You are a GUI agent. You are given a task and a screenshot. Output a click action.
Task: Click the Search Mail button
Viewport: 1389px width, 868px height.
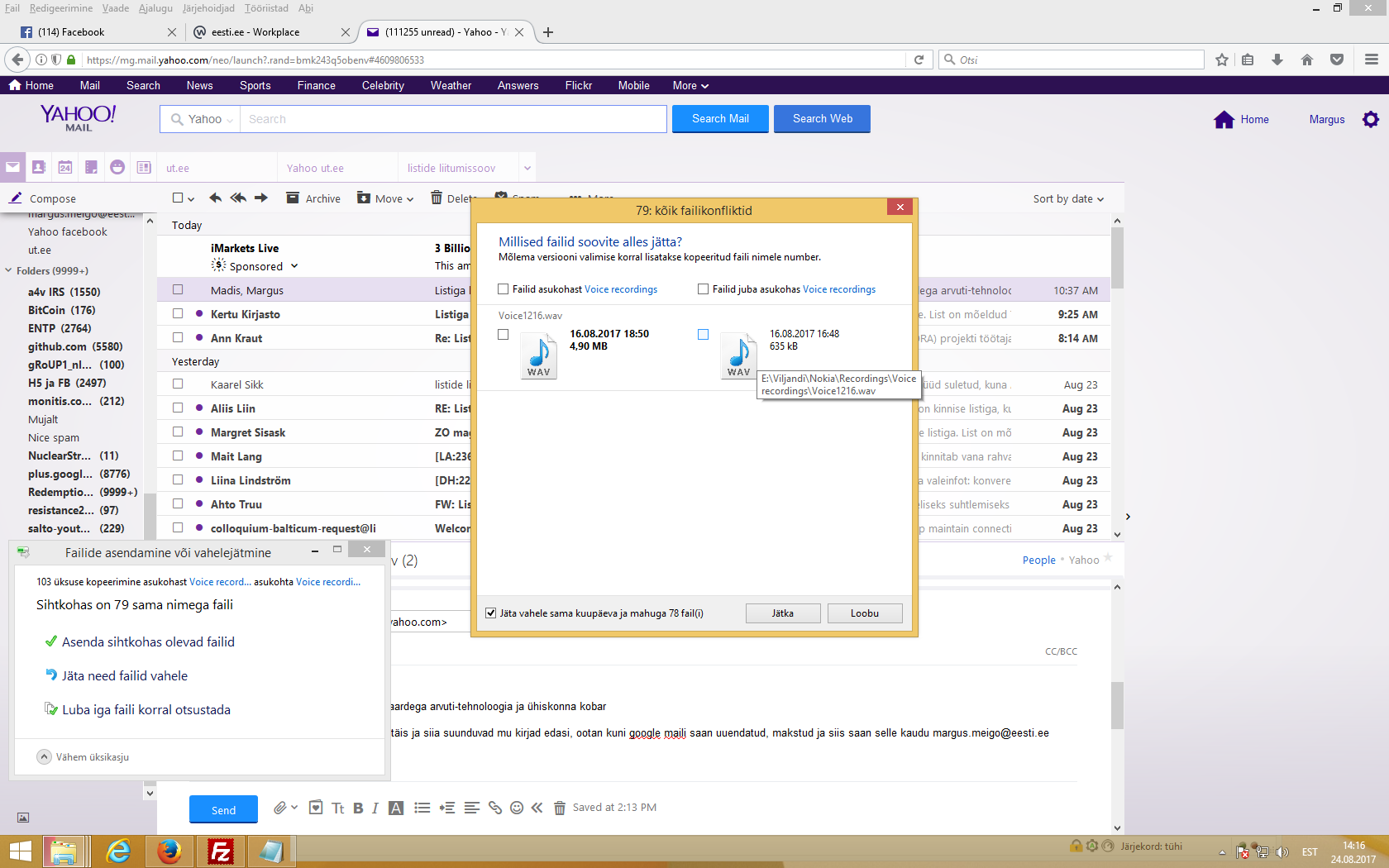720,119
